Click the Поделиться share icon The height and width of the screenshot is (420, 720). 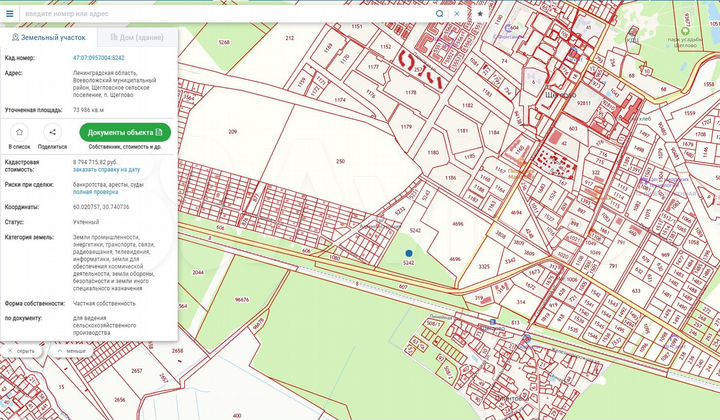click(x=52, y=132)
